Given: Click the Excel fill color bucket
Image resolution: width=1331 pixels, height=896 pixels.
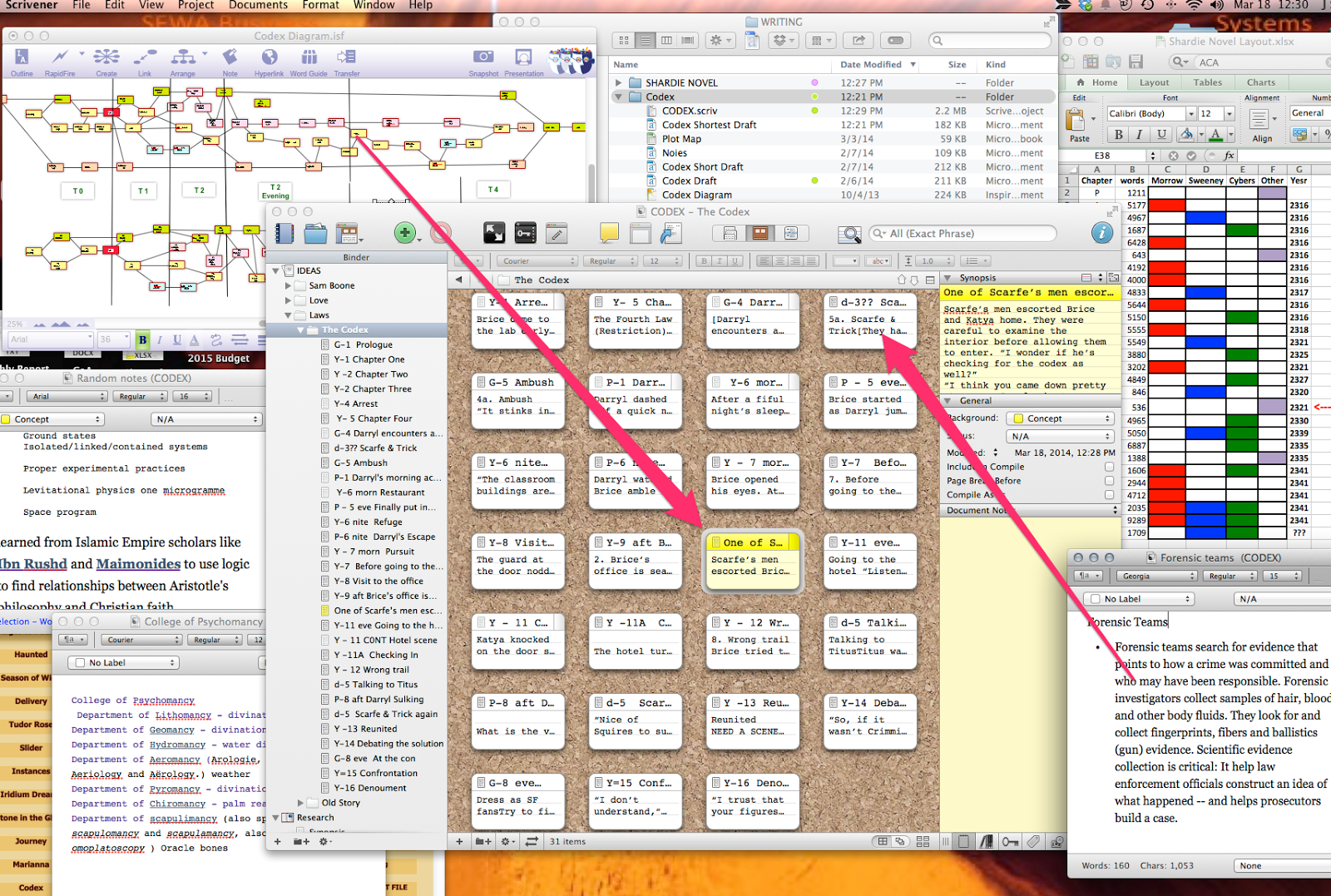Looking at the screenshot, I should pyautogui.click(x=1187, y=135).
